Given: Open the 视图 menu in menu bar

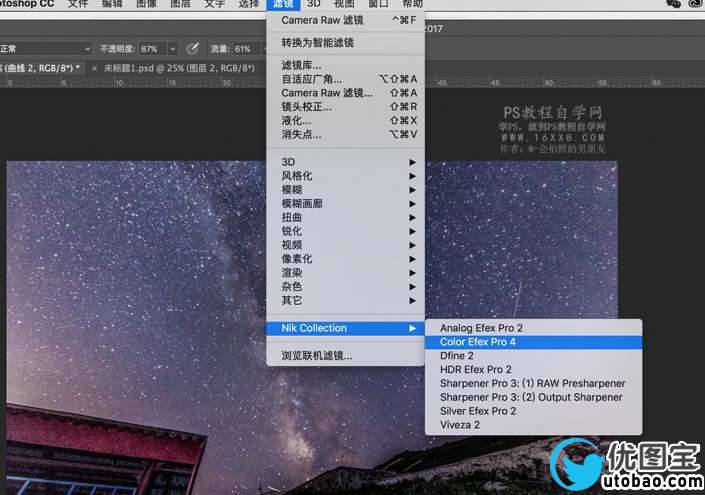Looking at the screenshot, I should (x=344, y=4).
